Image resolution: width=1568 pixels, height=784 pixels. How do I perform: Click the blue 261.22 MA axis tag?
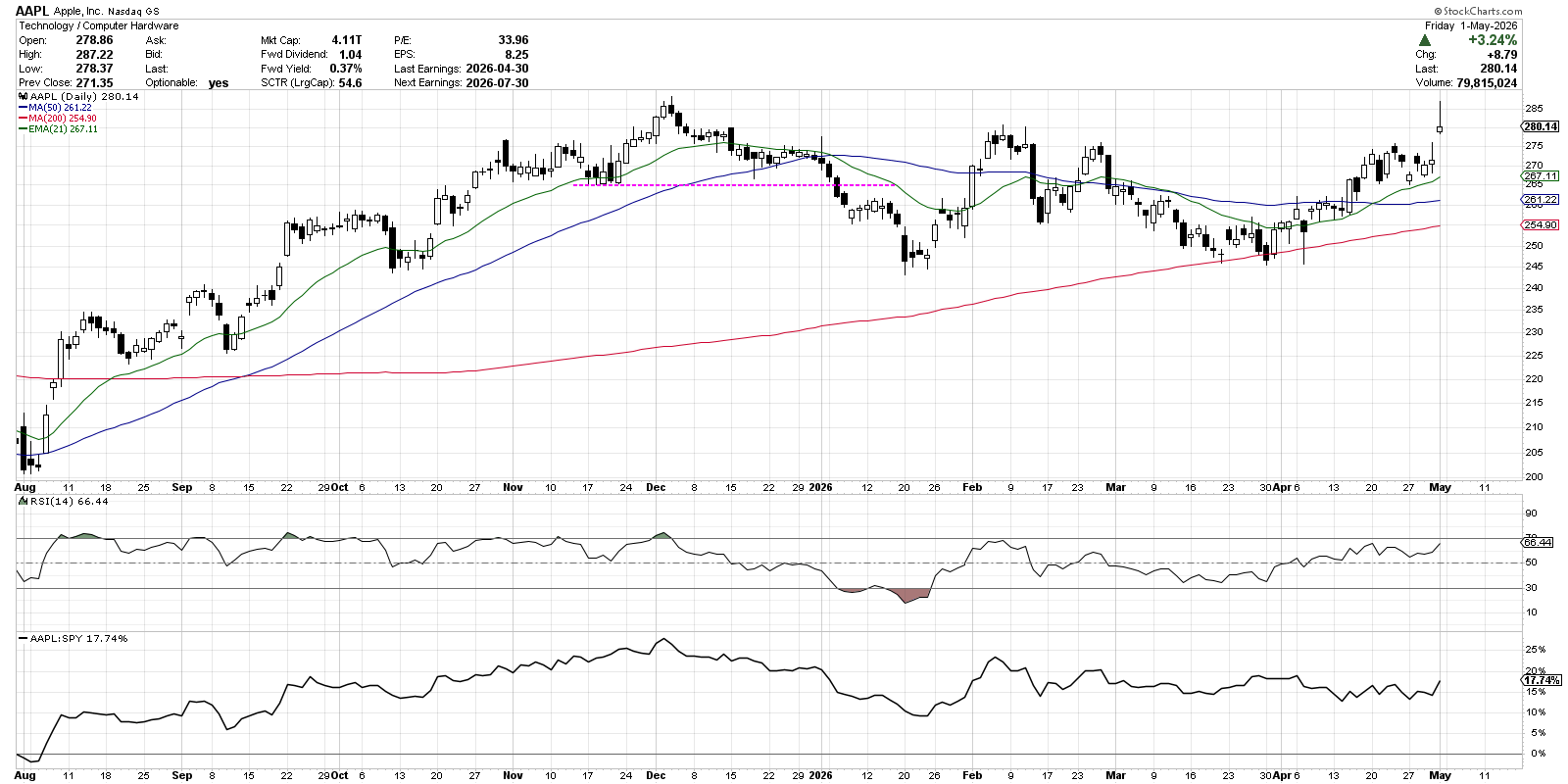pos(1541,200)
